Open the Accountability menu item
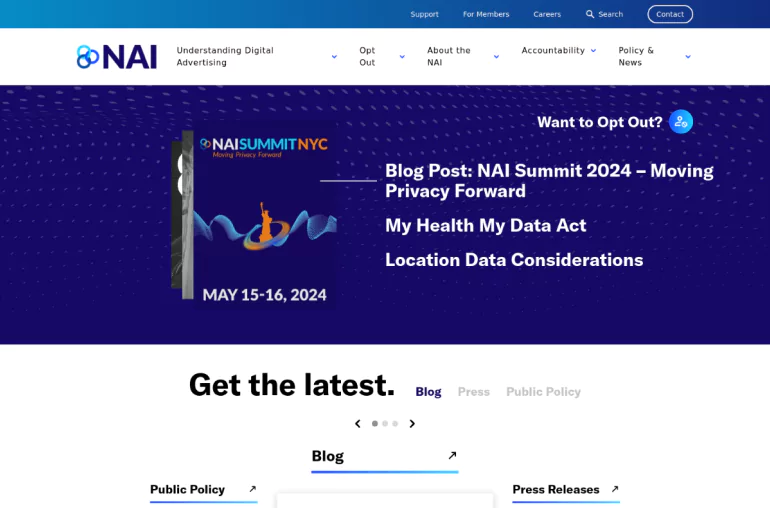The image size is (770, 508). [553, 51]
